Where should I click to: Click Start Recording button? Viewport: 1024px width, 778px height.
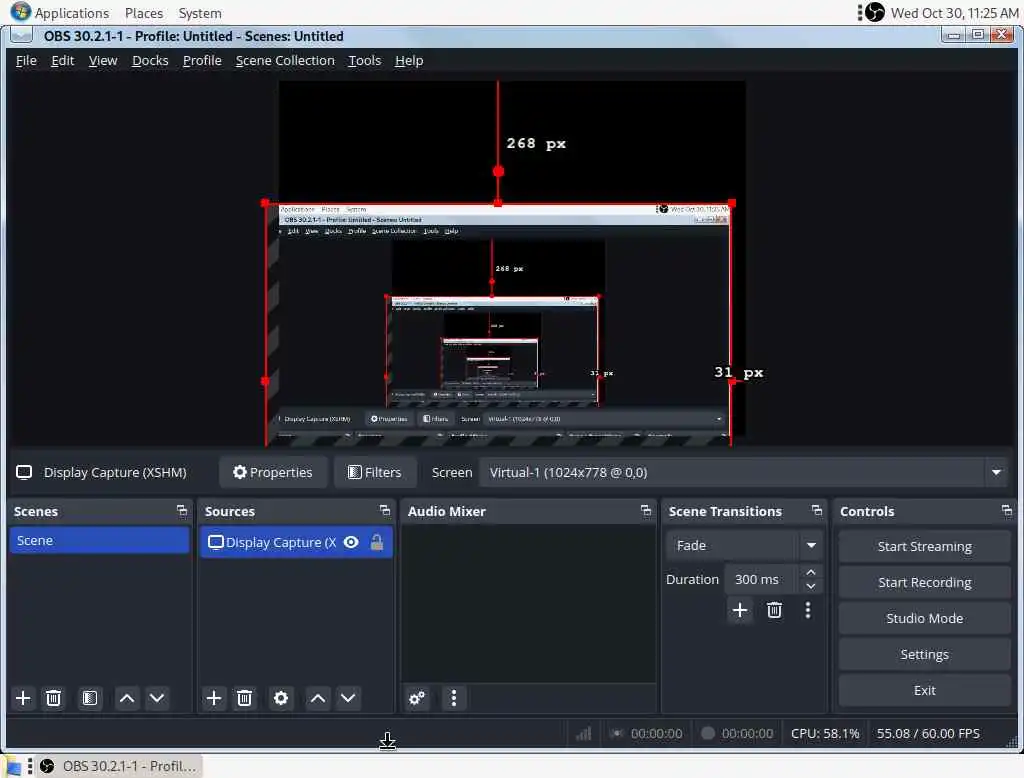[x=924, y=583]
